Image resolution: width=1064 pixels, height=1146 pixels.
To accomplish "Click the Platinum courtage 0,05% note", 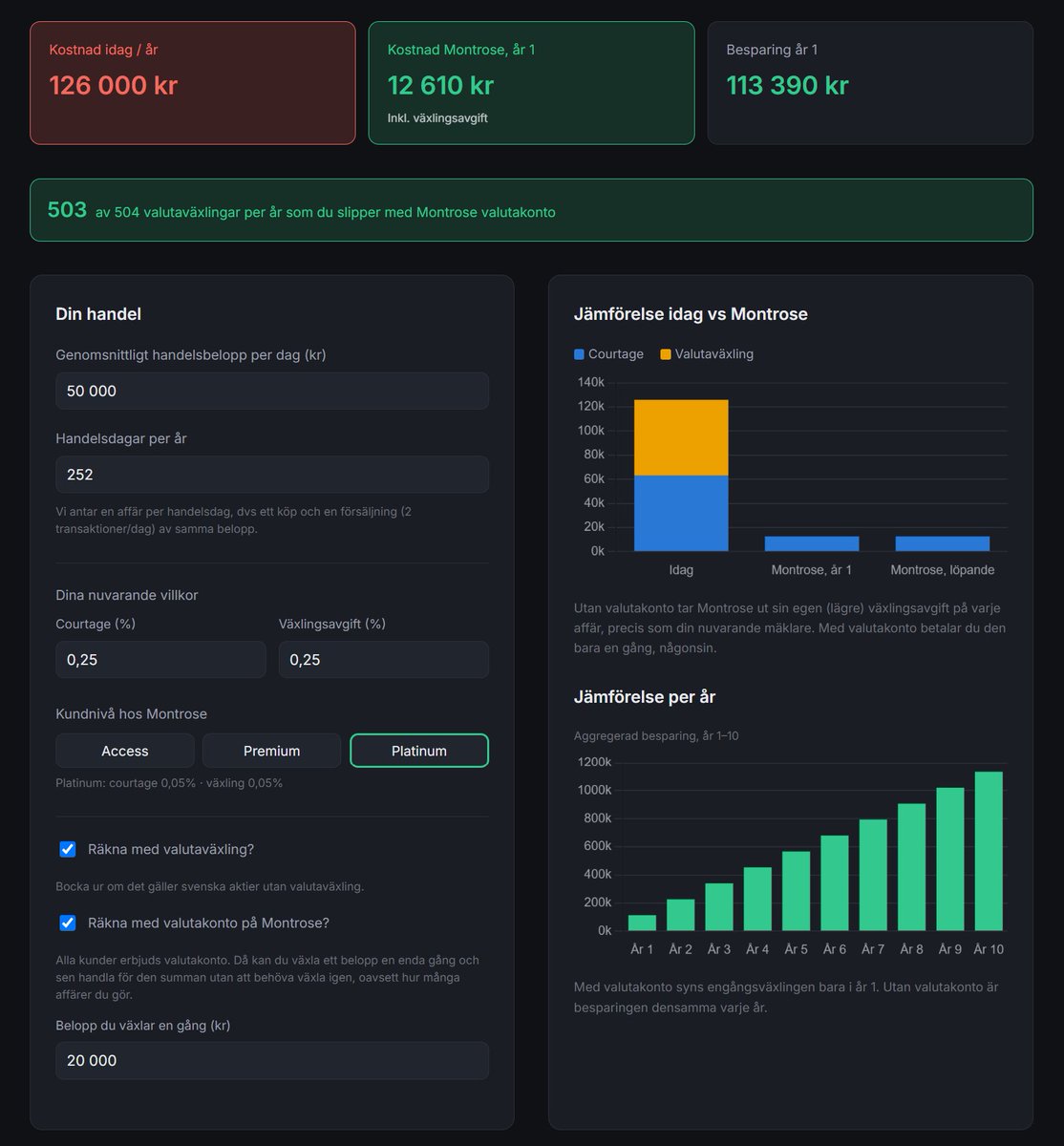I will tap(169, 783).
